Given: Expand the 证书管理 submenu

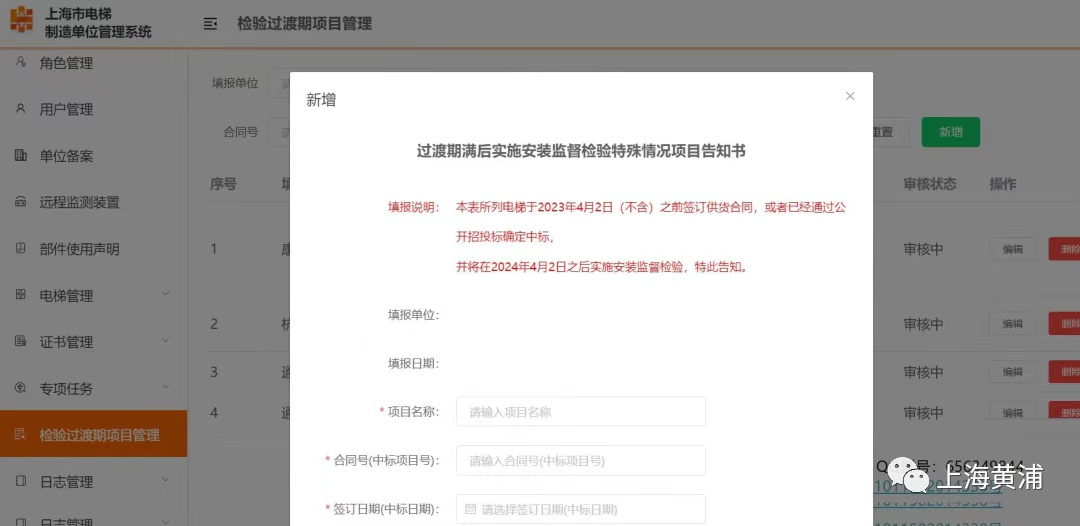Looking at the screenshot, I should [166, 342].
